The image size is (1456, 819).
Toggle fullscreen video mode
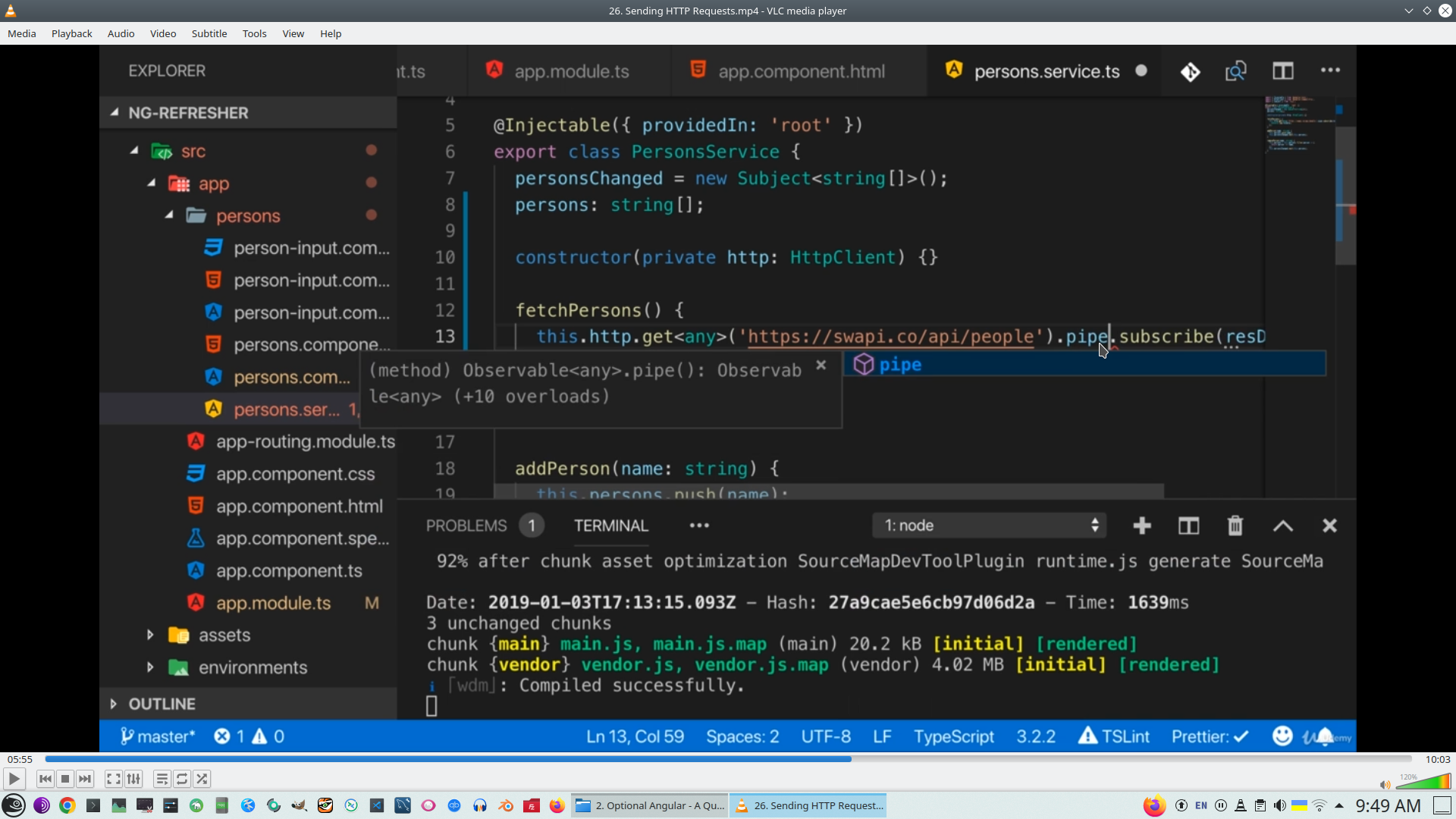coord(114,779)
